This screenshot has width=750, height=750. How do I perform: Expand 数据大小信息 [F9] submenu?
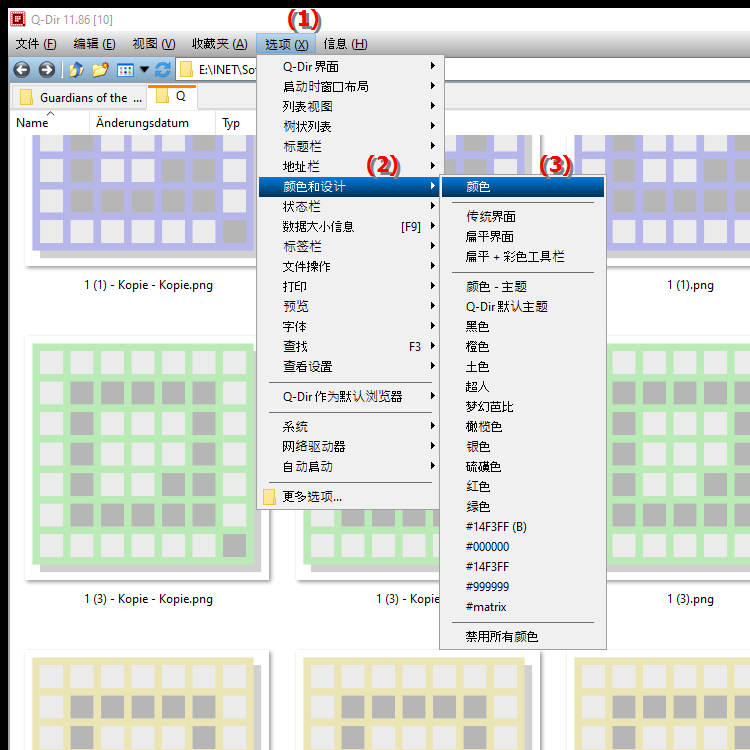[348, 227]
